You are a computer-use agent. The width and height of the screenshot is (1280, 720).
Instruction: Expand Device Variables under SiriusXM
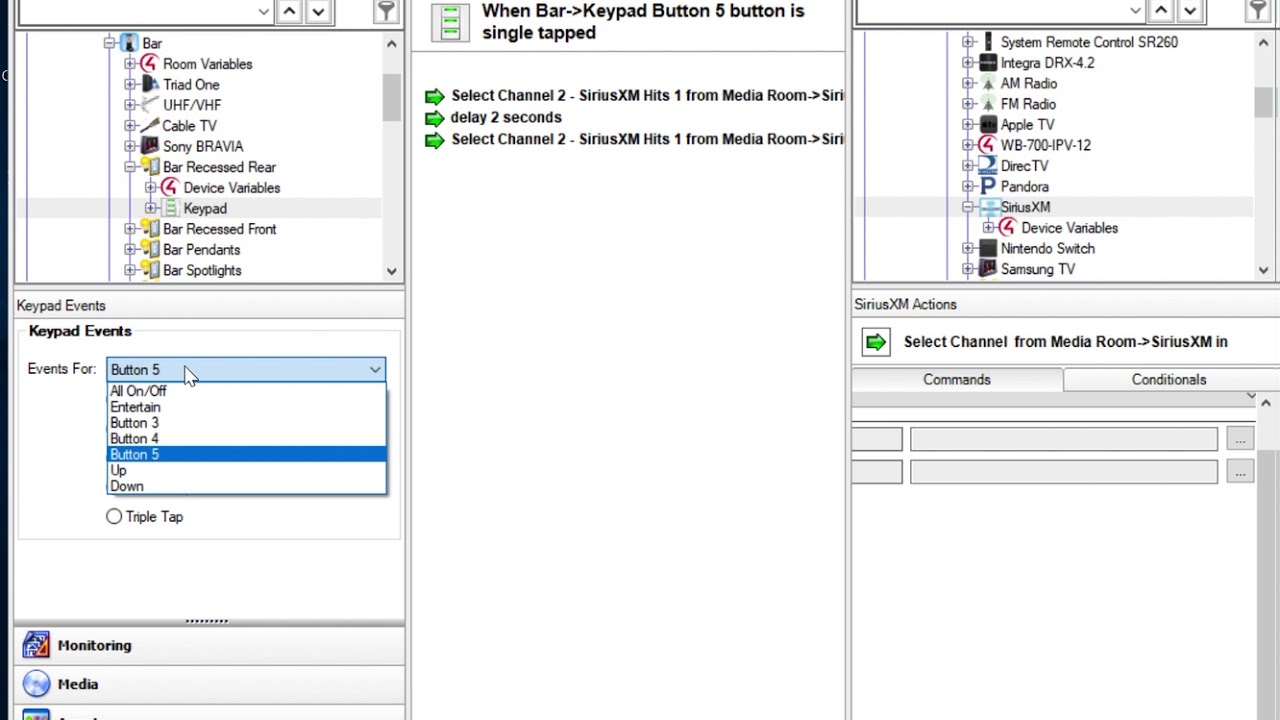click(x=989, y=228)
